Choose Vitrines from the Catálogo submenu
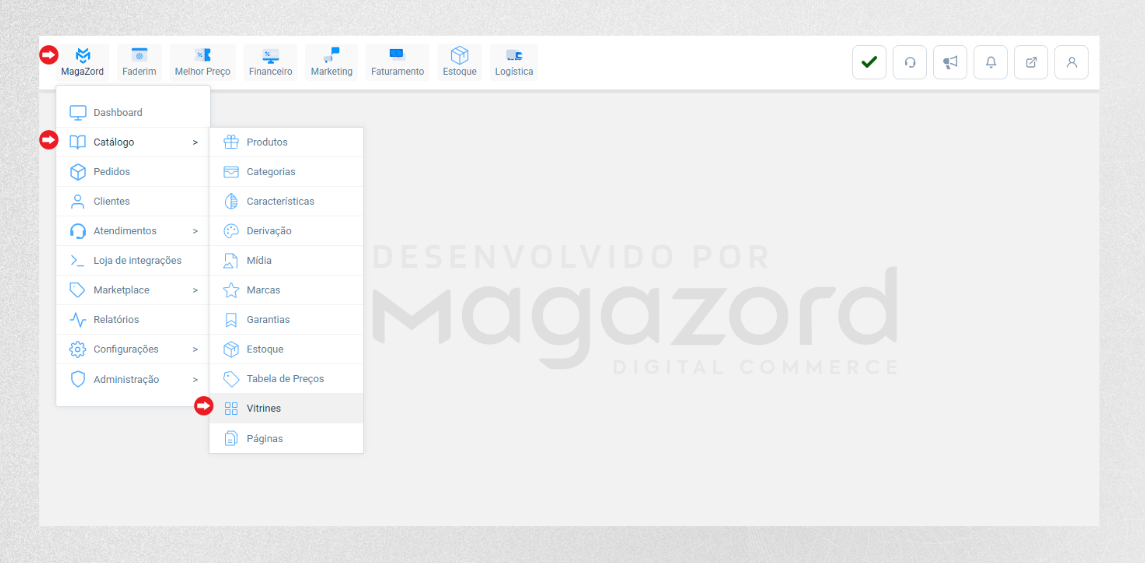This screenshot has height=563, width=1145. [286, 409]
